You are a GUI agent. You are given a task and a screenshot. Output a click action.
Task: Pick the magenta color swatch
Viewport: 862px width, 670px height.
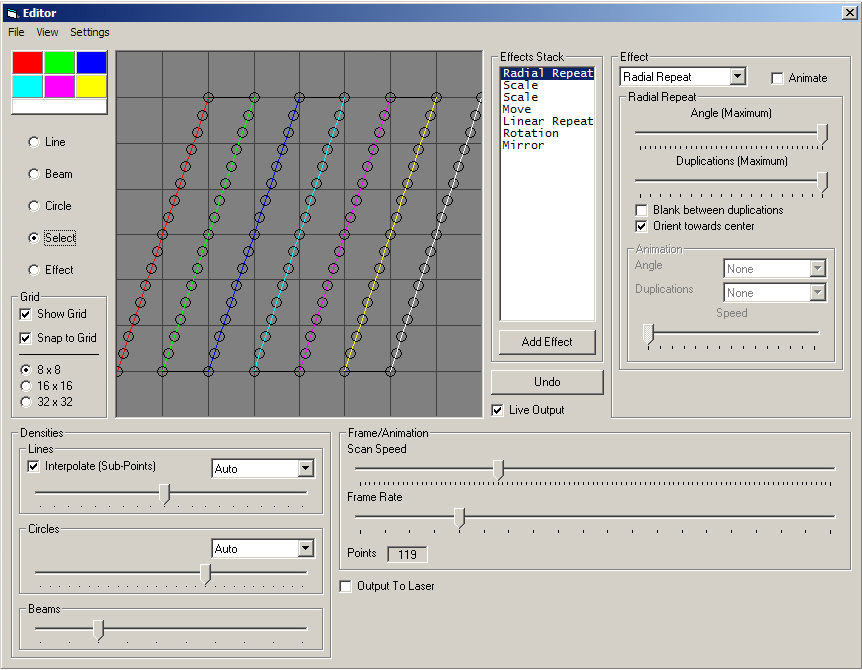click(x=60, y=86)
